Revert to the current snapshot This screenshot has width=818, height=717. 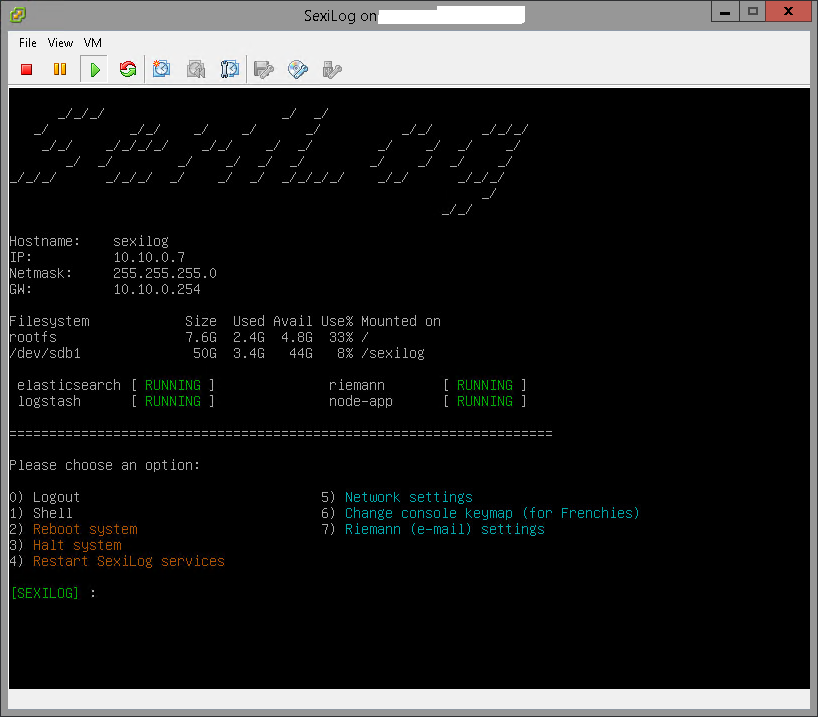click(196, 69)
